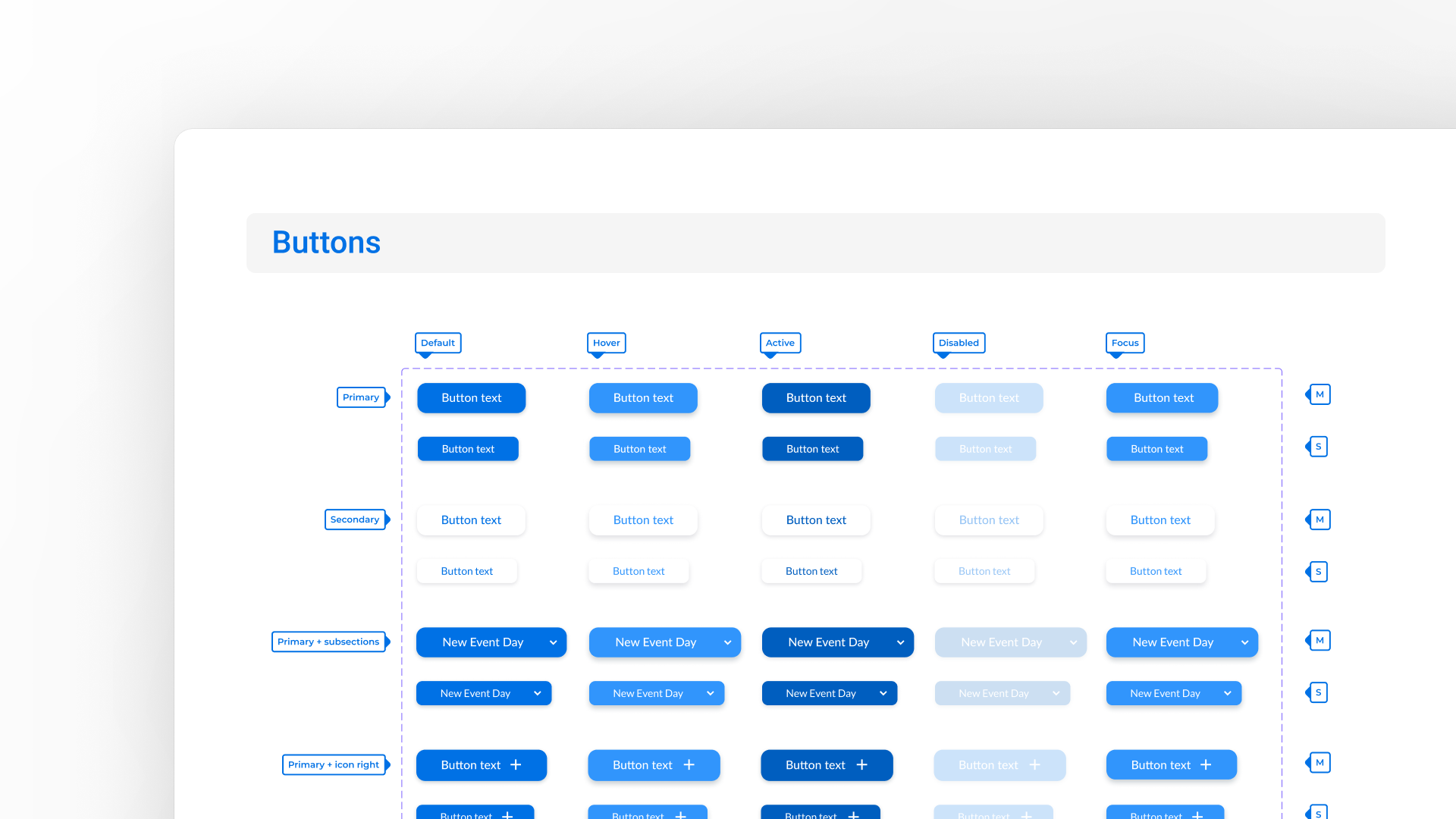
Task: Click the hover secondary medium Button text
Action: click(x=643, y=520)
